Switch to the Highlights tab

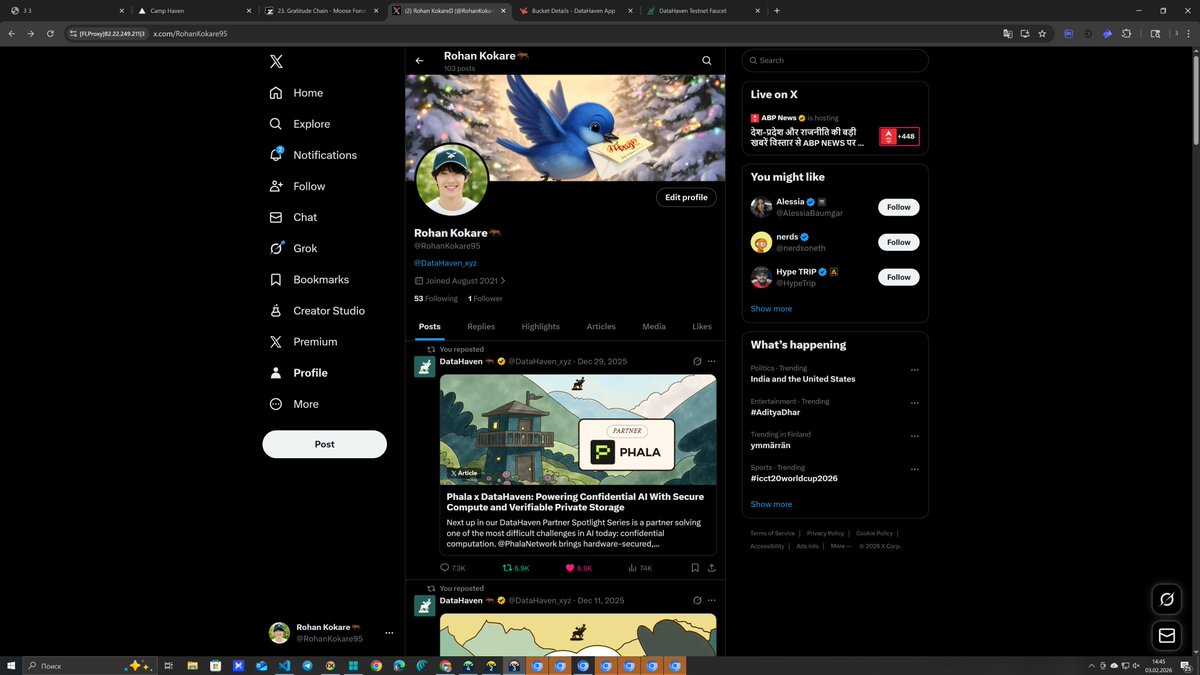pyautogui.click(x=541, y=326)
